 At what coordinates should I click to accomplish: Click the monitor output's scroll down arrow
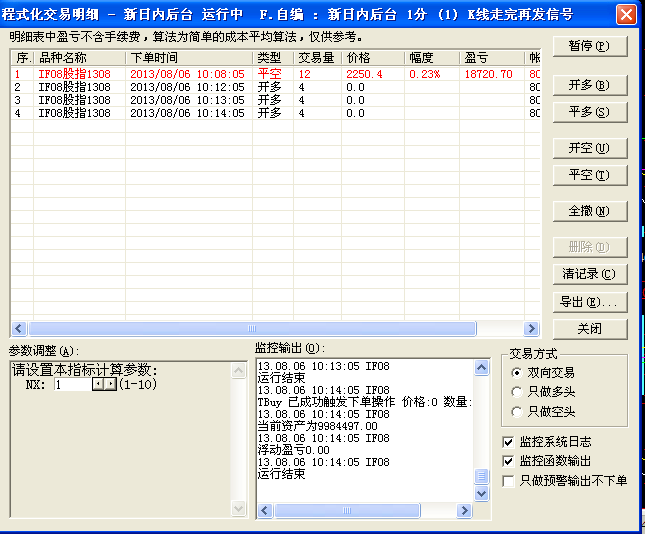481,493
